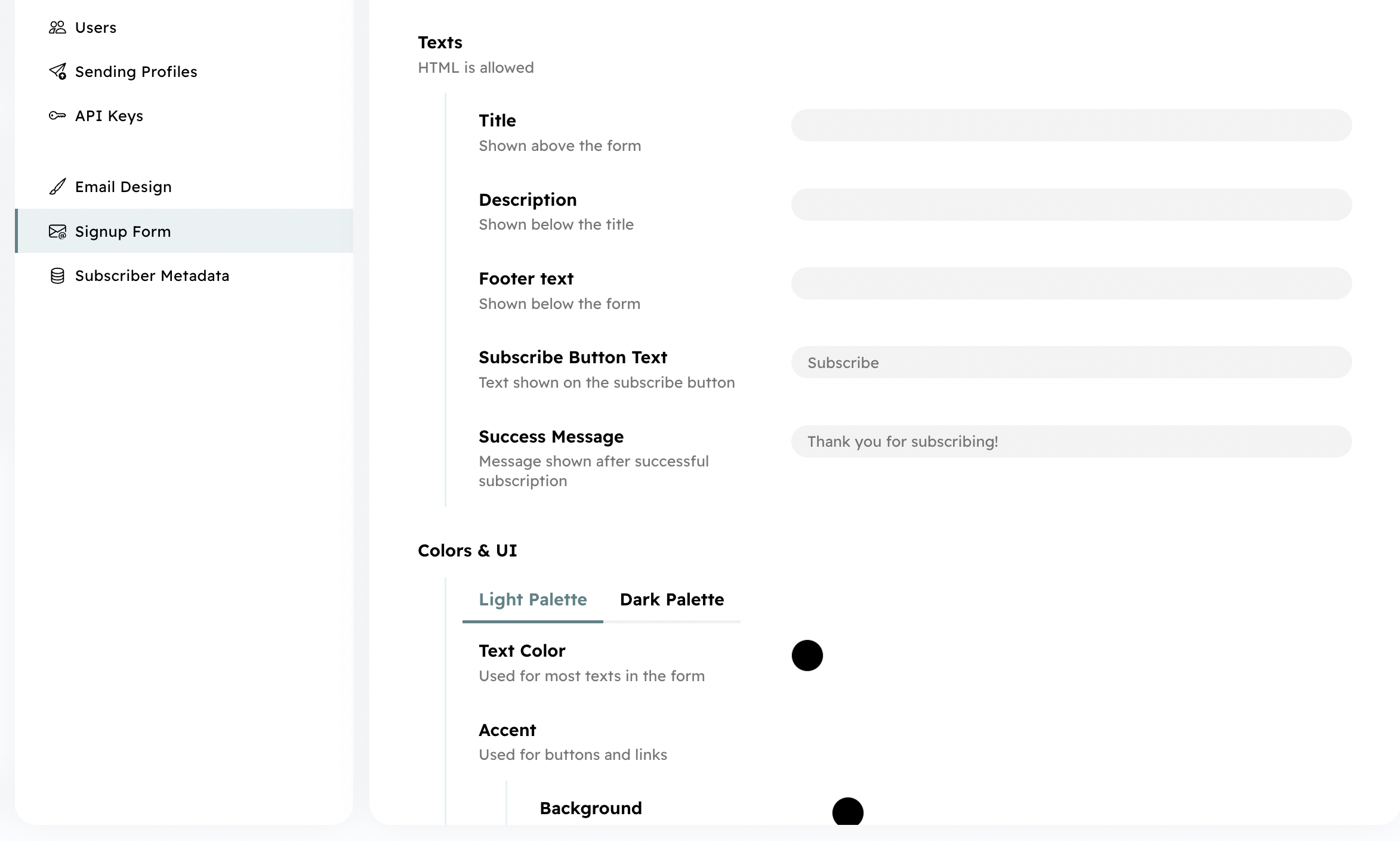Go to Email Design settings
Screen dimensions: 1400x841
(x=124, y=186)
